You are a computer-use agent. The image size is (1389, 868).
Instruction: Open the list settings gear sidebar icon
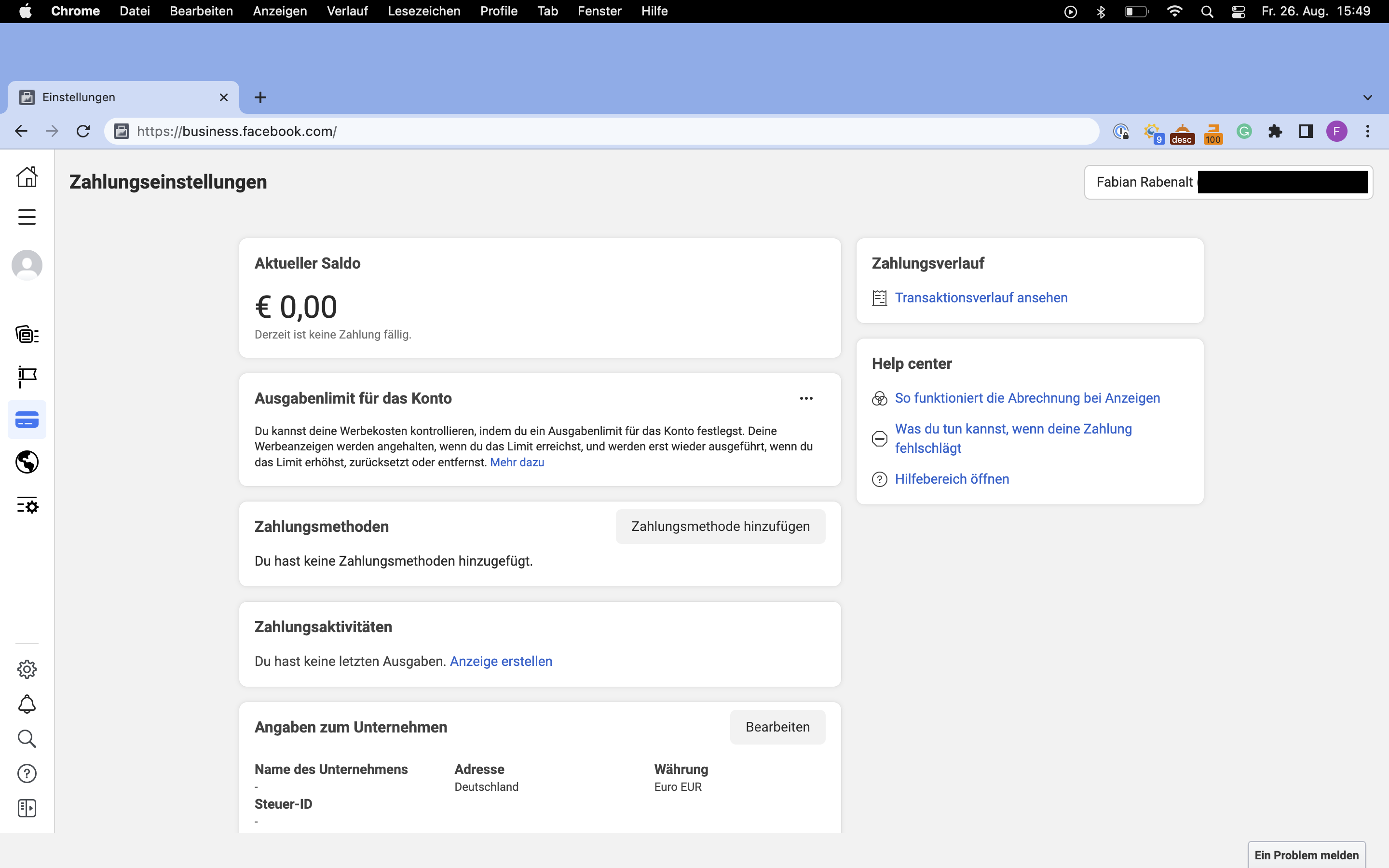pos(27,505)
